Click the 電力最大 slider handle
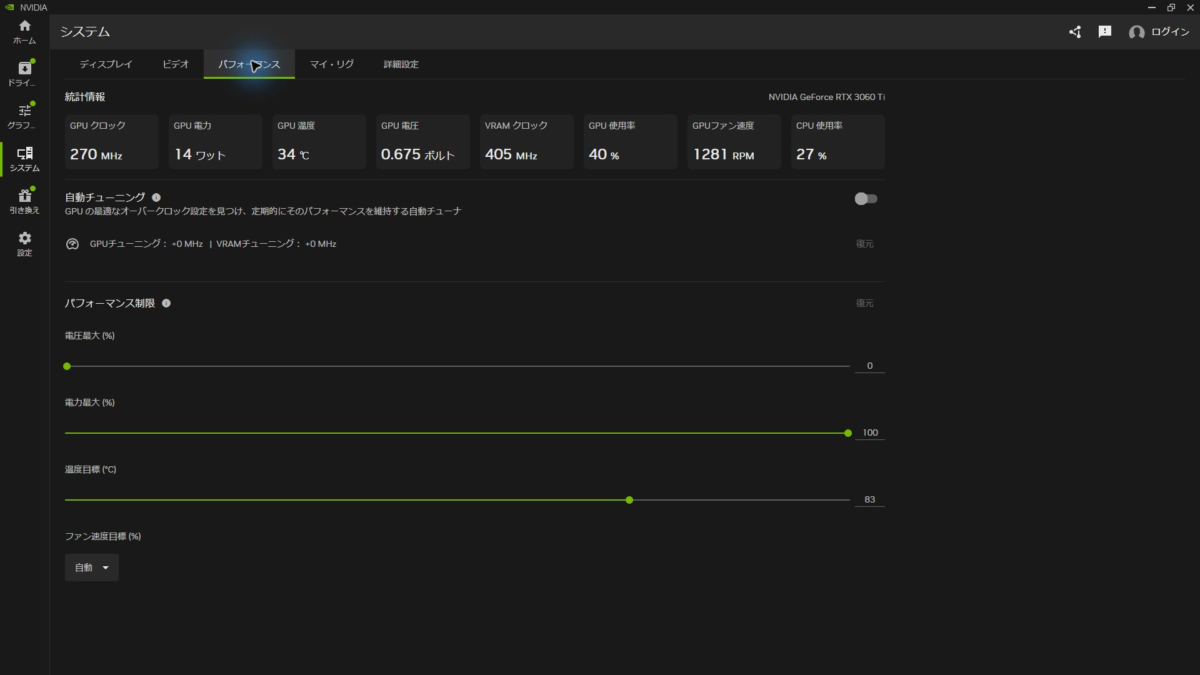 (x=848, y=433)
